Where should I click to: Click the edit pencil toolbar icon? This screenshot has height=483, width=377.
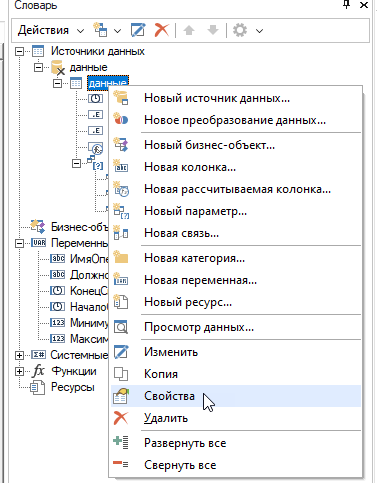point(138,30)
